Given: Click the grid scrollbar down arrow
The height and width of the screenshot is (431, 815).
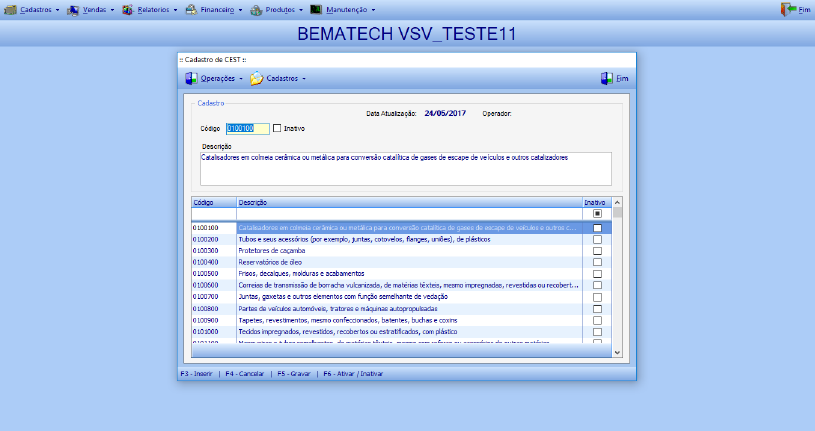Looking at the screenshot, I should (x=617, y=352).
